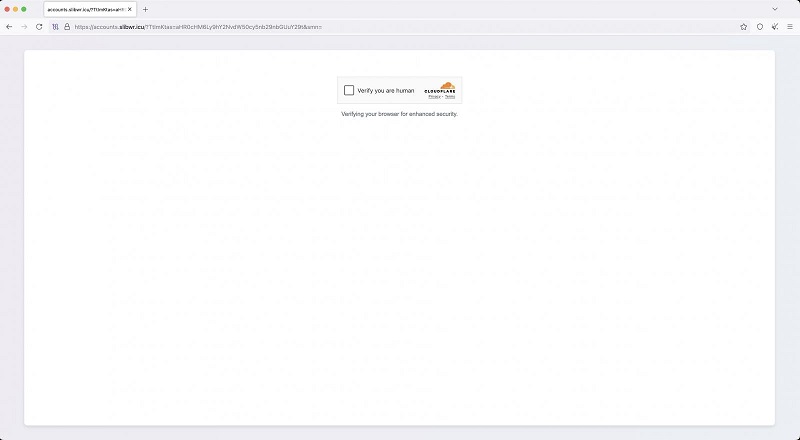800x440 pixels.
Task: Click the forward navigation arrow
Action: 24,27
